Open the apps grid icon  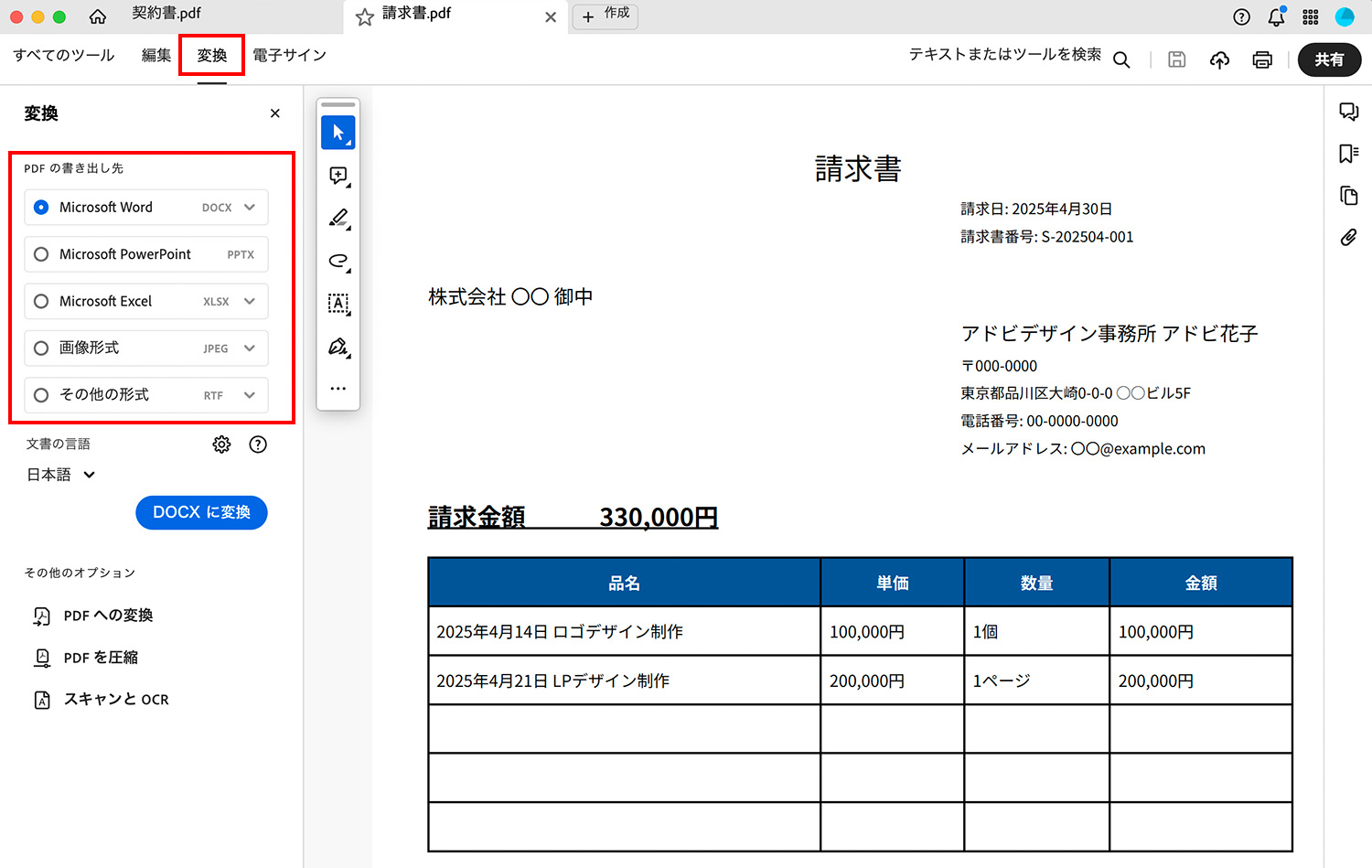coord(1310,16)
